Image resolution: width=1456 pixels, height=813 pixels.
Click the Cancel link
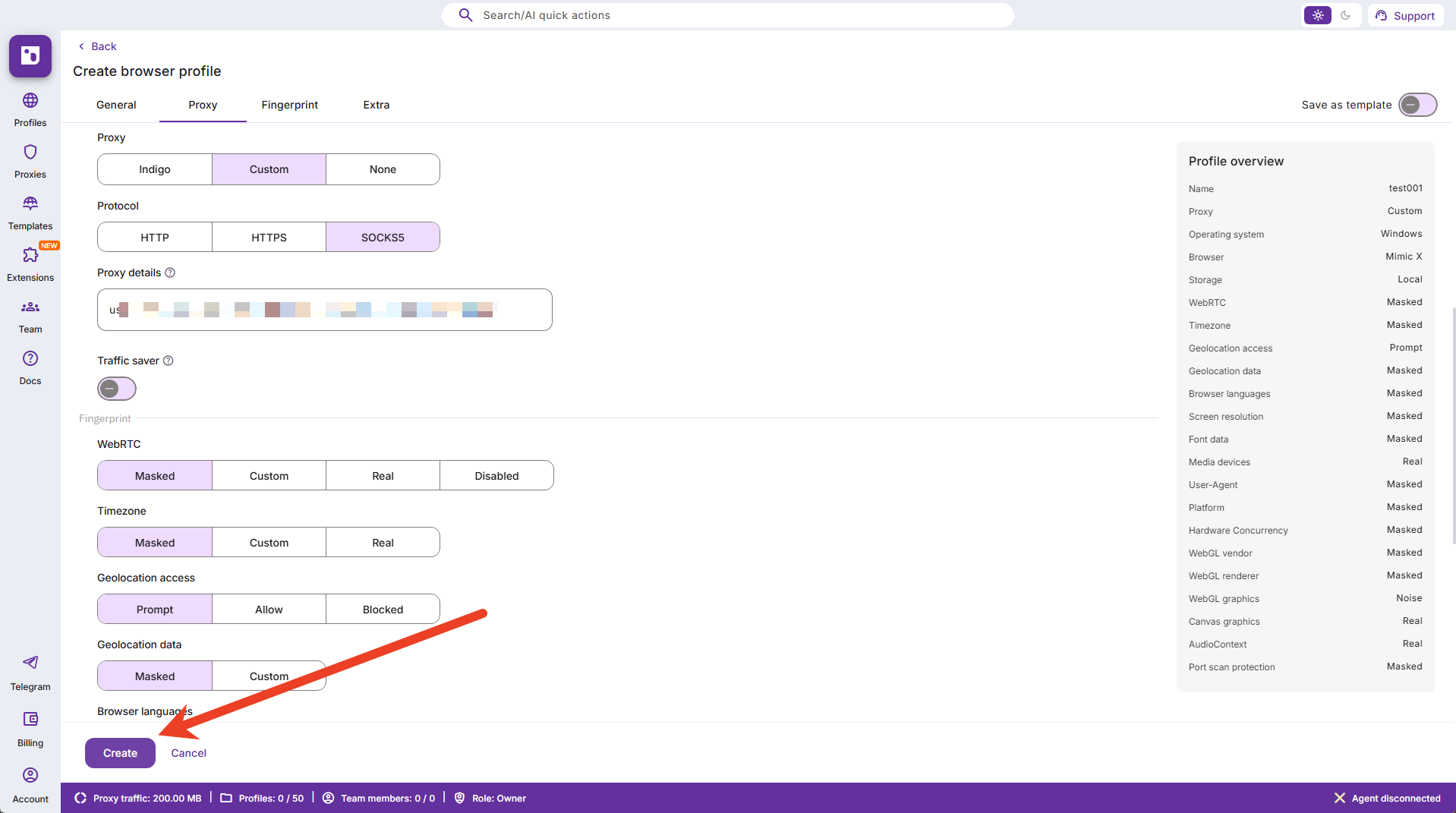tap(188, 753)
